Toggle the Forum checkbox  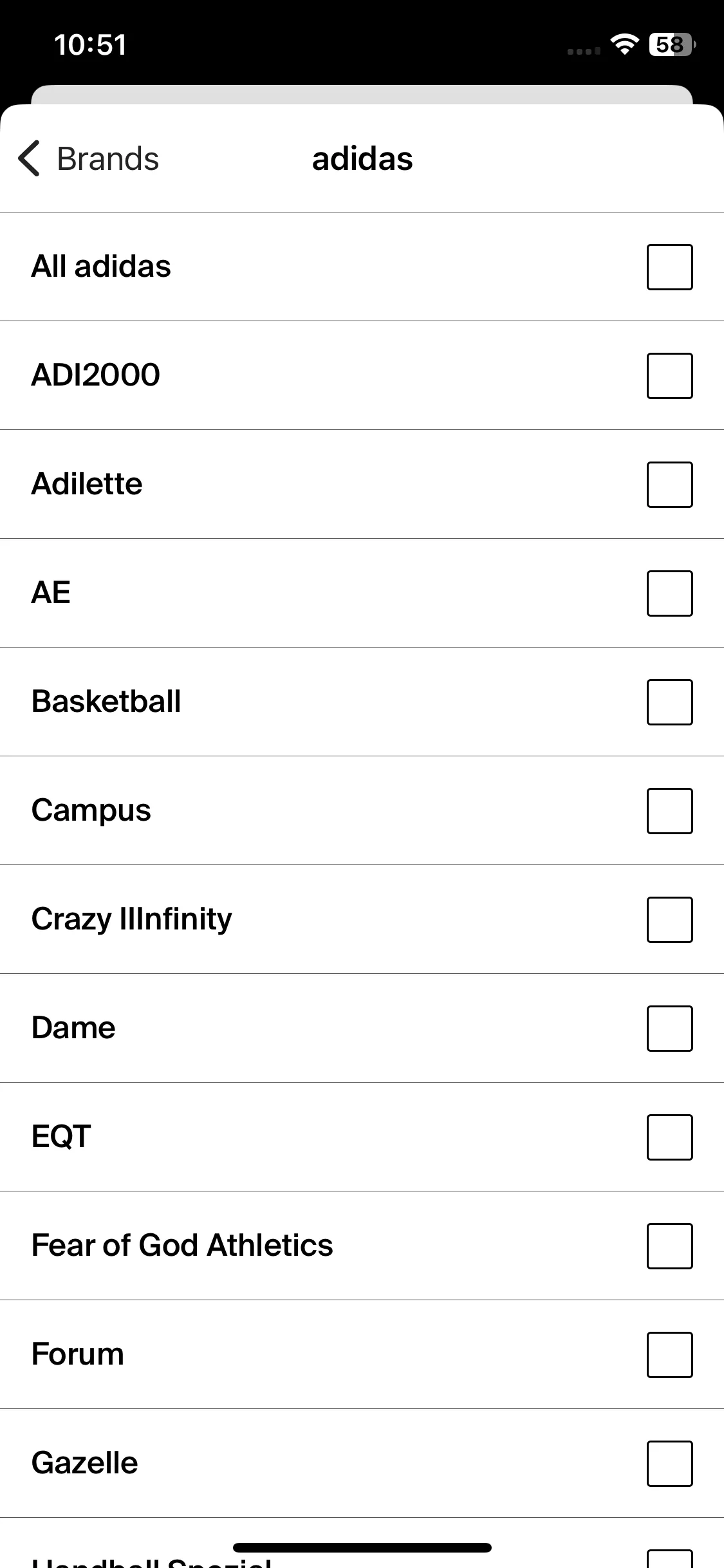670,1355
